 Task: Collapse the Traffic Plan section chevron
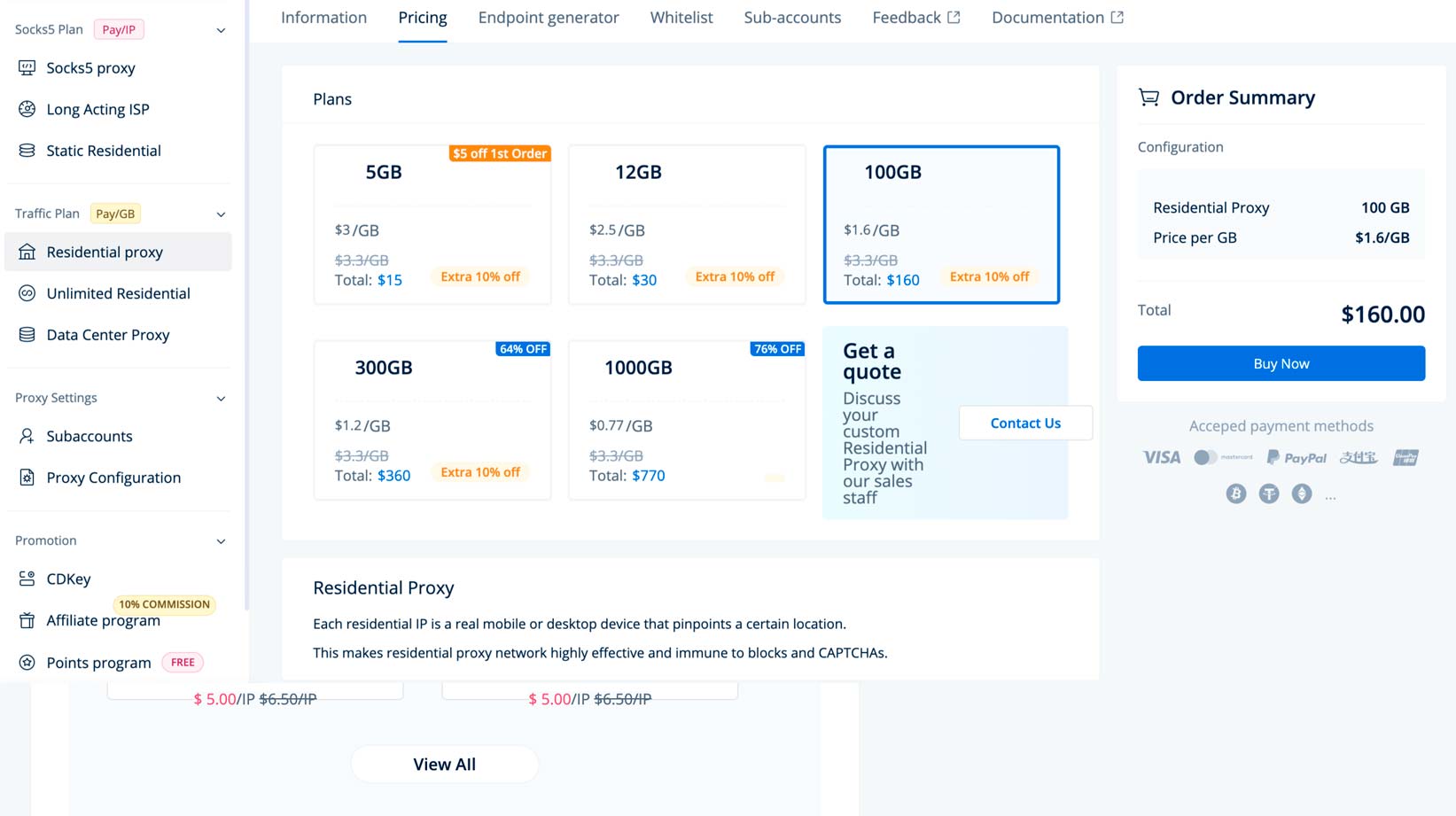[221, 214]
